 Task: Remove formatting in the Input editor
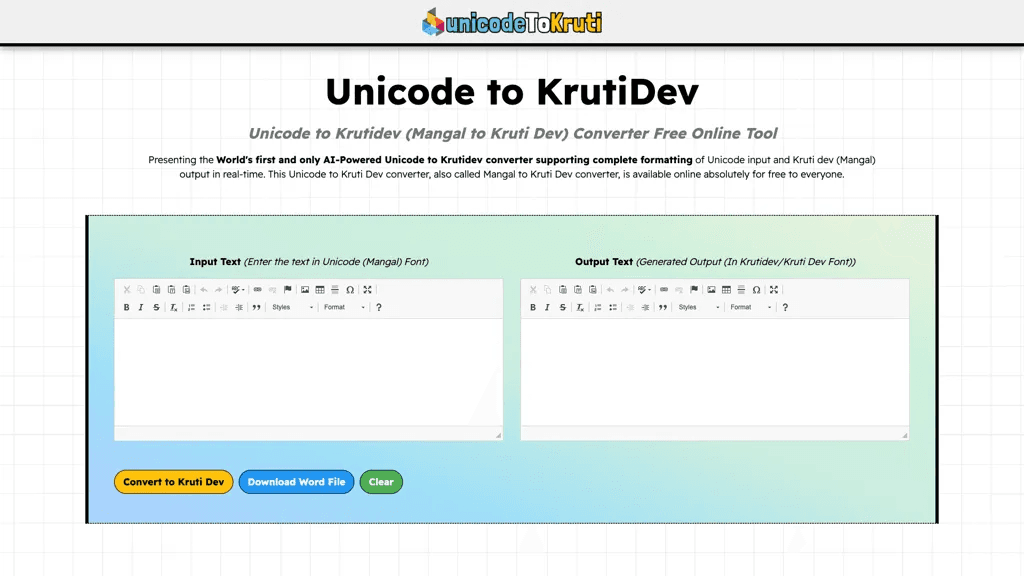click(x=174, y=307)
